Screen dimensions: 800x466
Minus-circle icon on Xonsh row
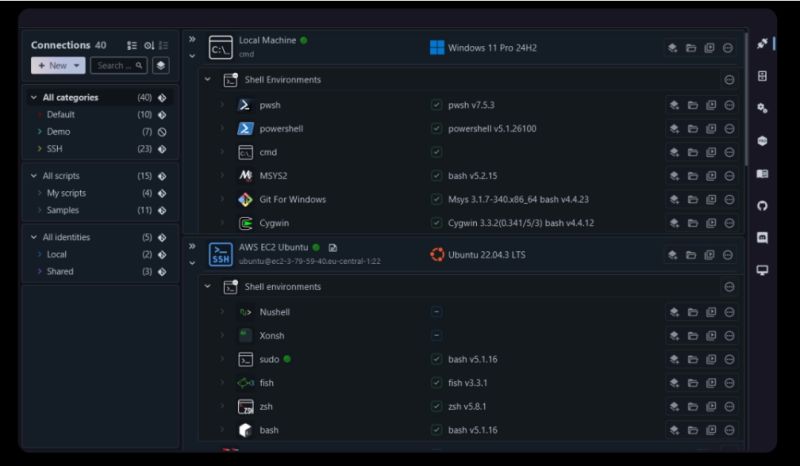point(729,335)
